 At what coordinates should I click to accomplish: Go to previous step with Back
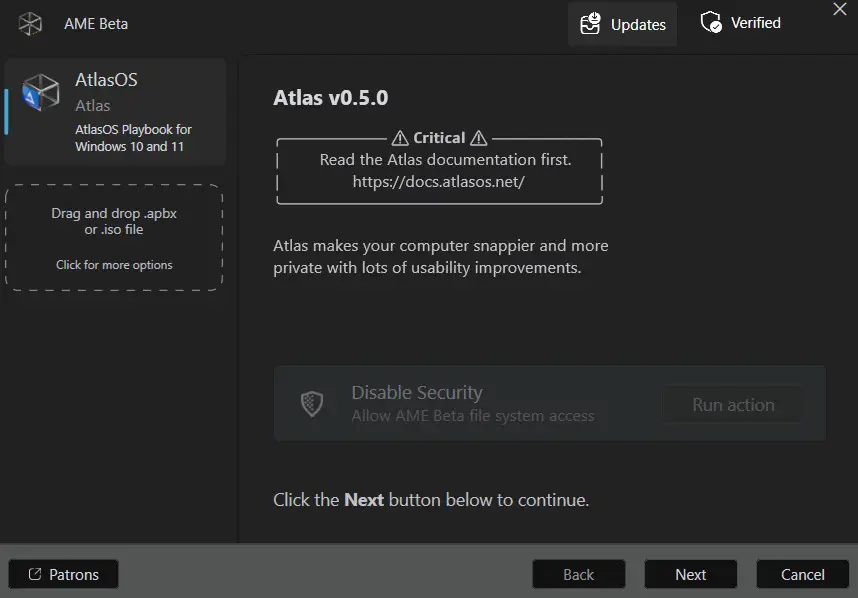point(578,574)
